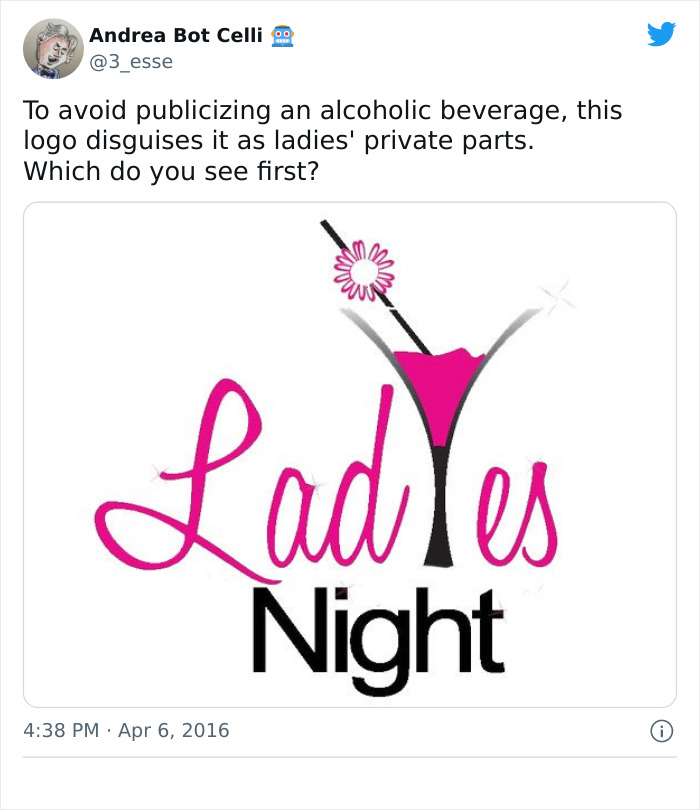The image size is (700, 810).
Task: Click the username 'Andrea Bot Celli'
Action: [x=177, y=33]
